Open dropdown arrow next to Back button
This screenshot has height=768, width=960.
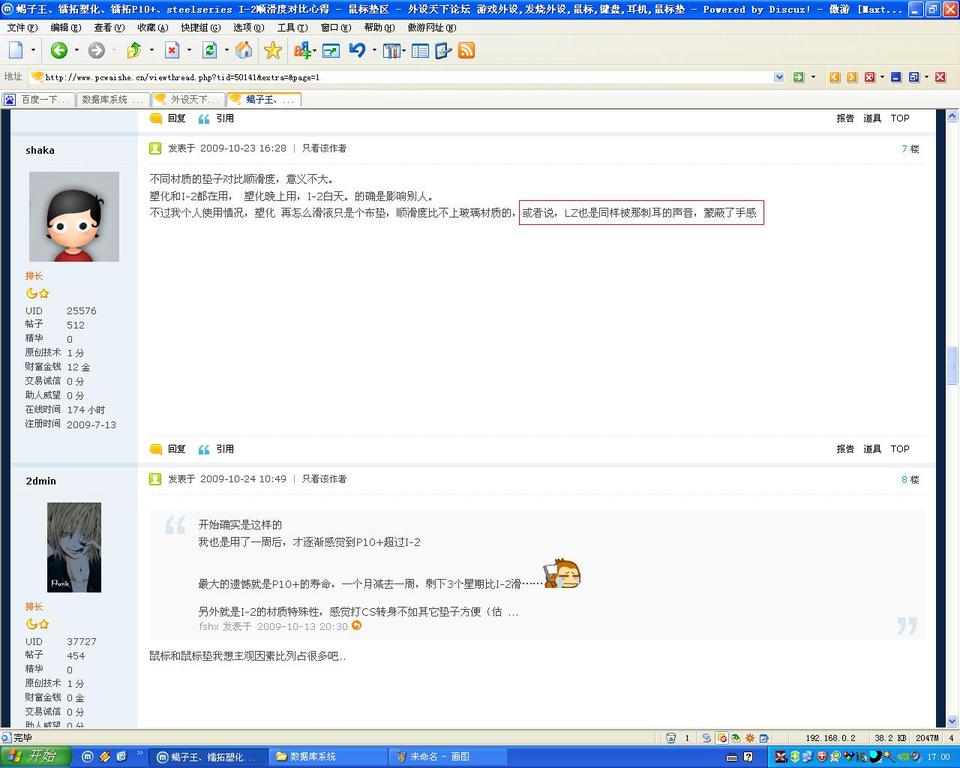pyautogui.click(x=76, y=50)
